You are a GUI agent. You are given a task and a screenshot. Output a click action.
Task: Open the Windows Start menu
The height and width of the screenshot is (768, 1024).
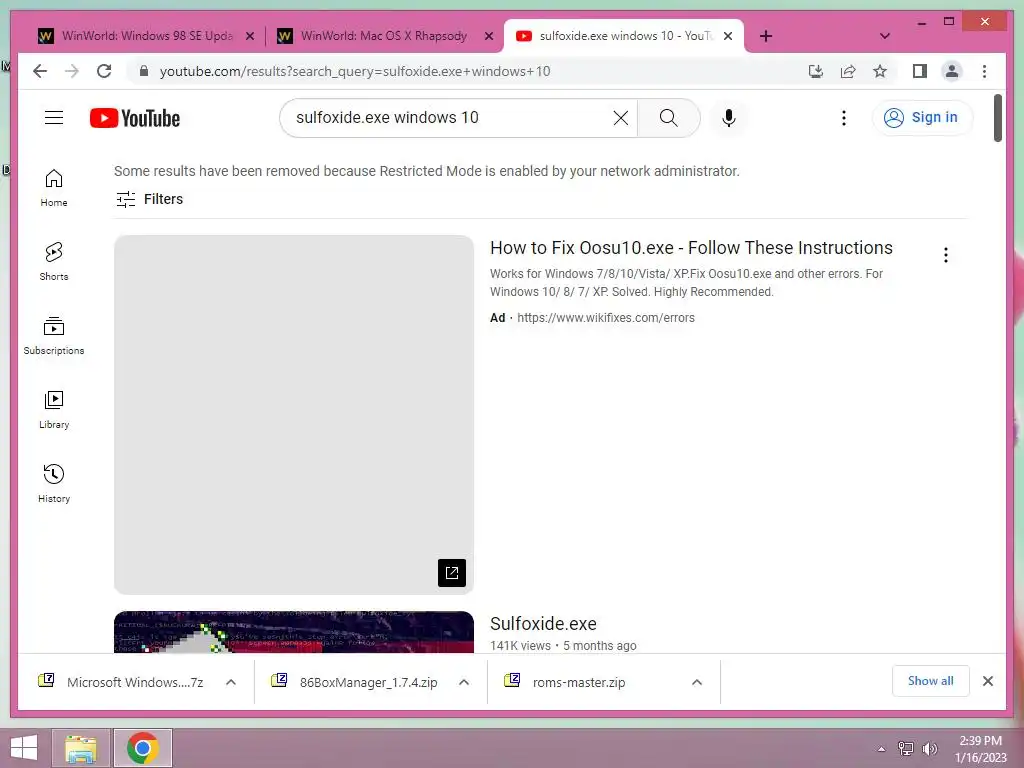[x=24, y=748]
